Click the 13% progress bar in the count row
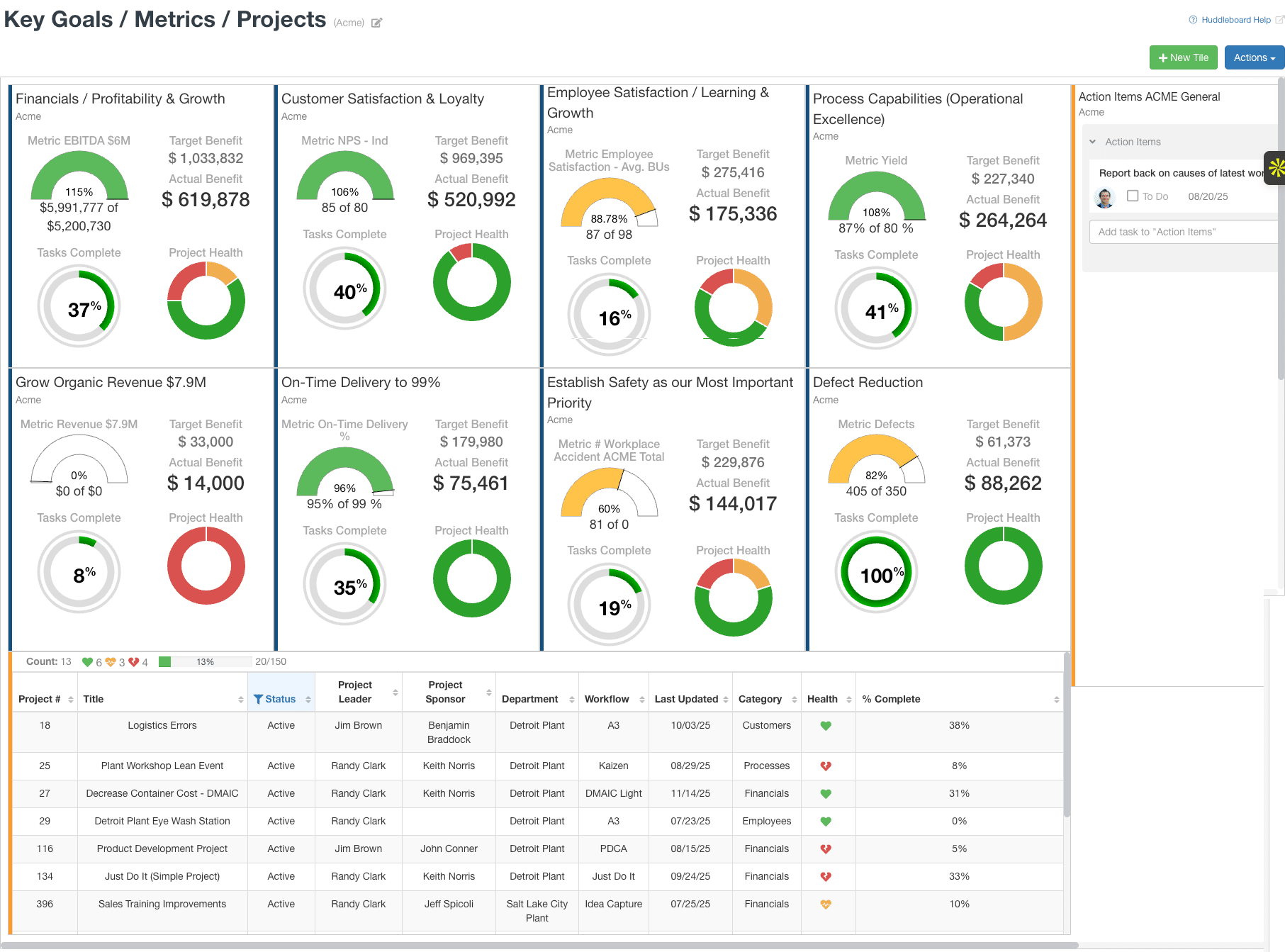Screen dimensions: 1285x952 click(206, 661)
